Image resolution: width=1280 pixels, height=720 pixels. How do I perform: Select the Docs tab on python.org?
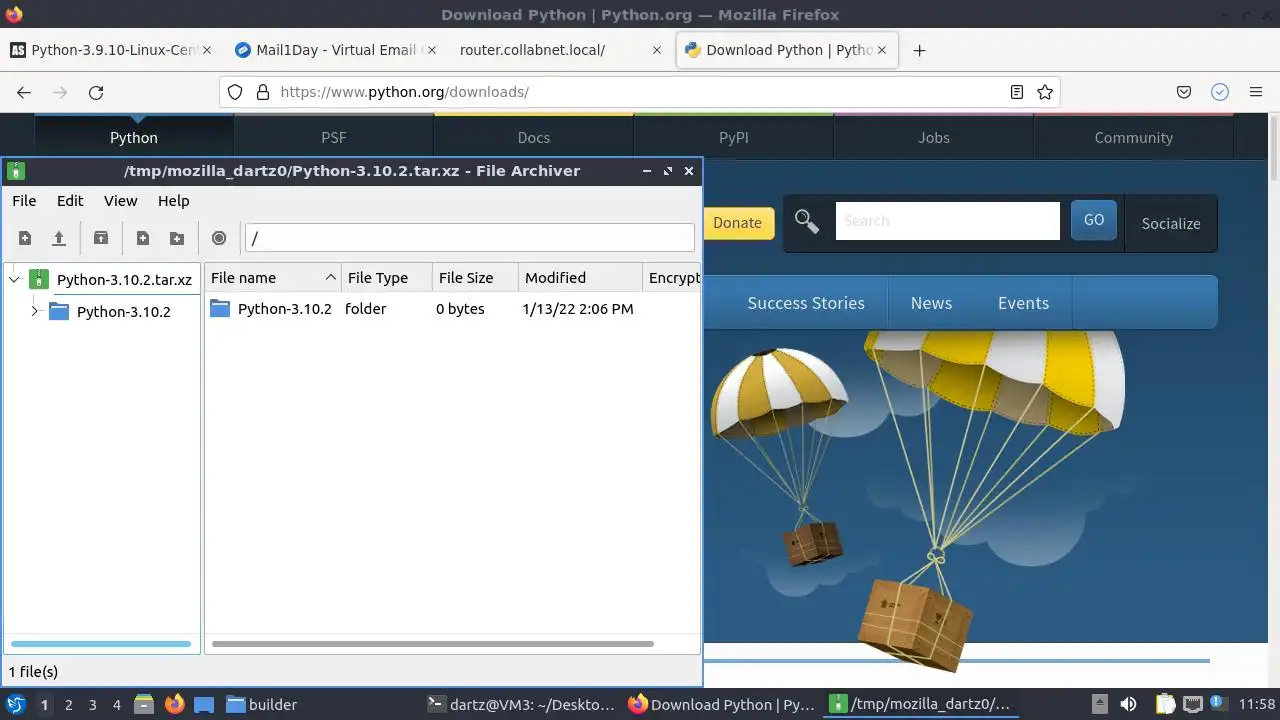click(x=533, y=137)
